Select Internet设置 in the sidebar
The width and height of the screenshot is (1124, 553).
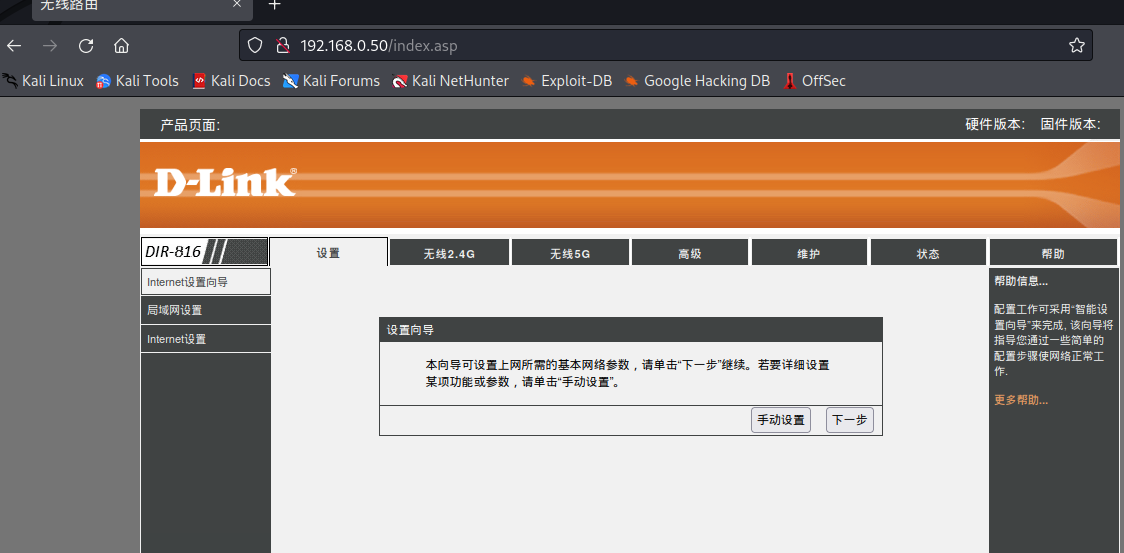point(206,339)
